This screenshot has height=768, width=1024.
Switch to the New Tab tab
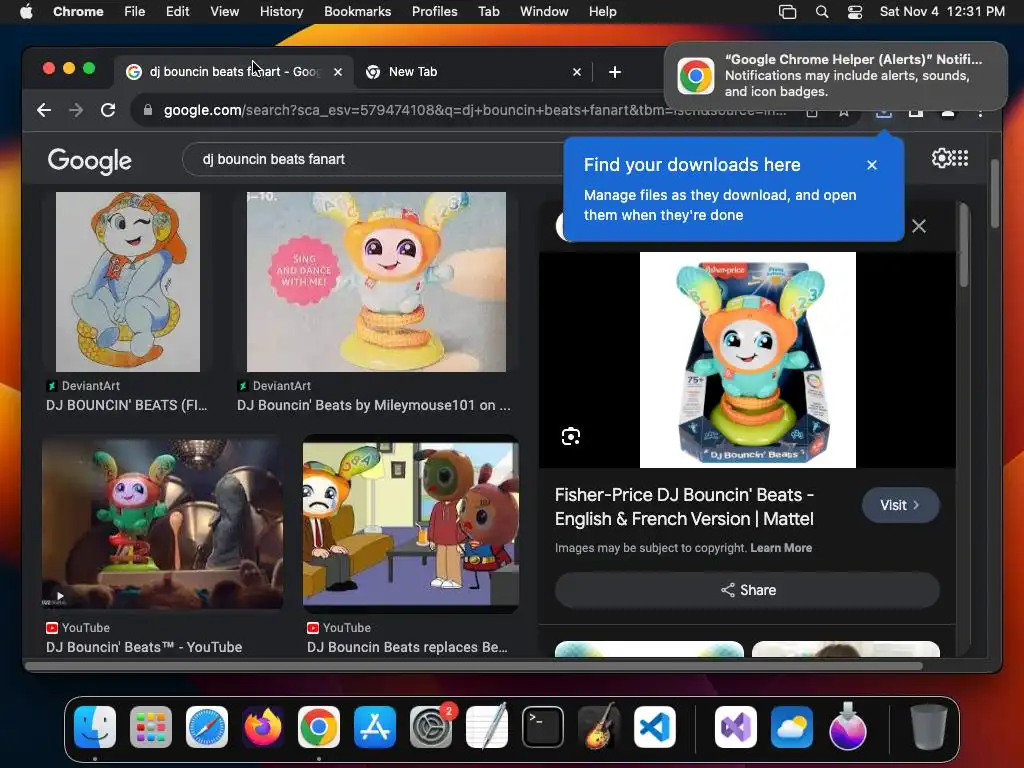(x=472, y=72)
